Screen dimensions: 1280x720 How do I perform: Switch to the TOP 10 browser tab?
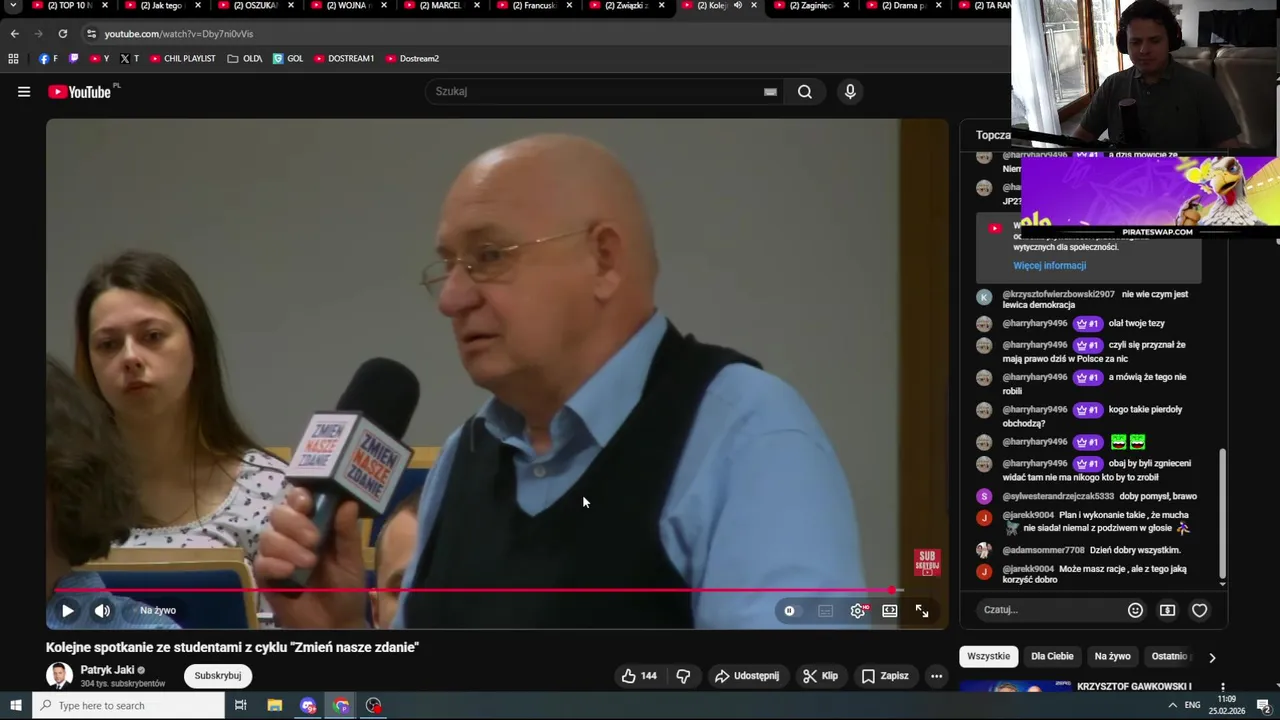coord(70,6)
